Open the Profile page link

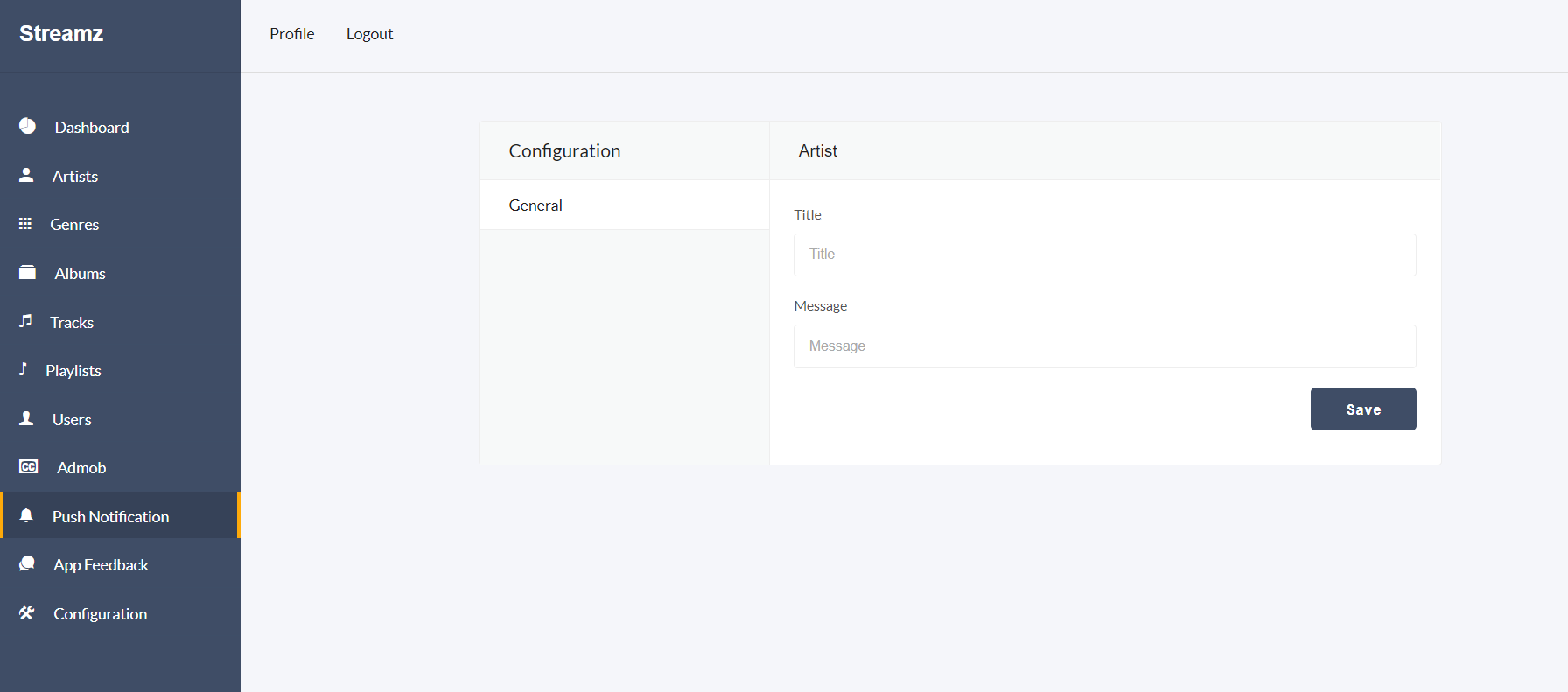(x=291, y=34)
